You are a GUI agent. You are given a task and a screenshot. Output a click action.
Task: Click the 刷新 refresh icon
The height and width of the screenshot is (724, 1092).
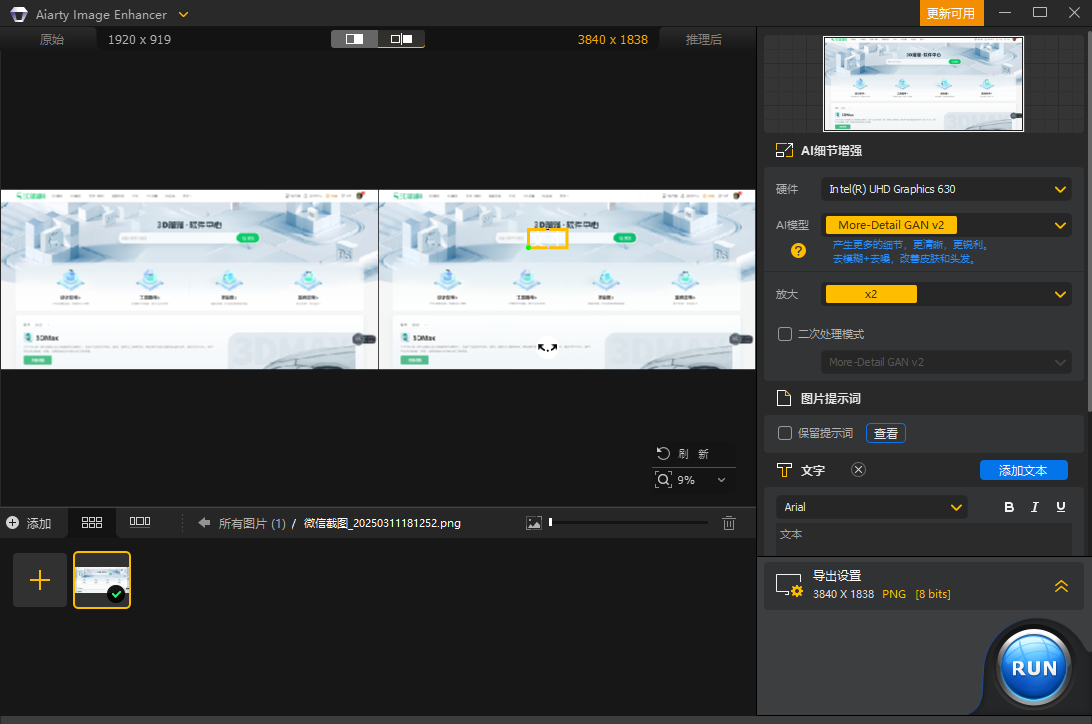[x=663, y=454]
